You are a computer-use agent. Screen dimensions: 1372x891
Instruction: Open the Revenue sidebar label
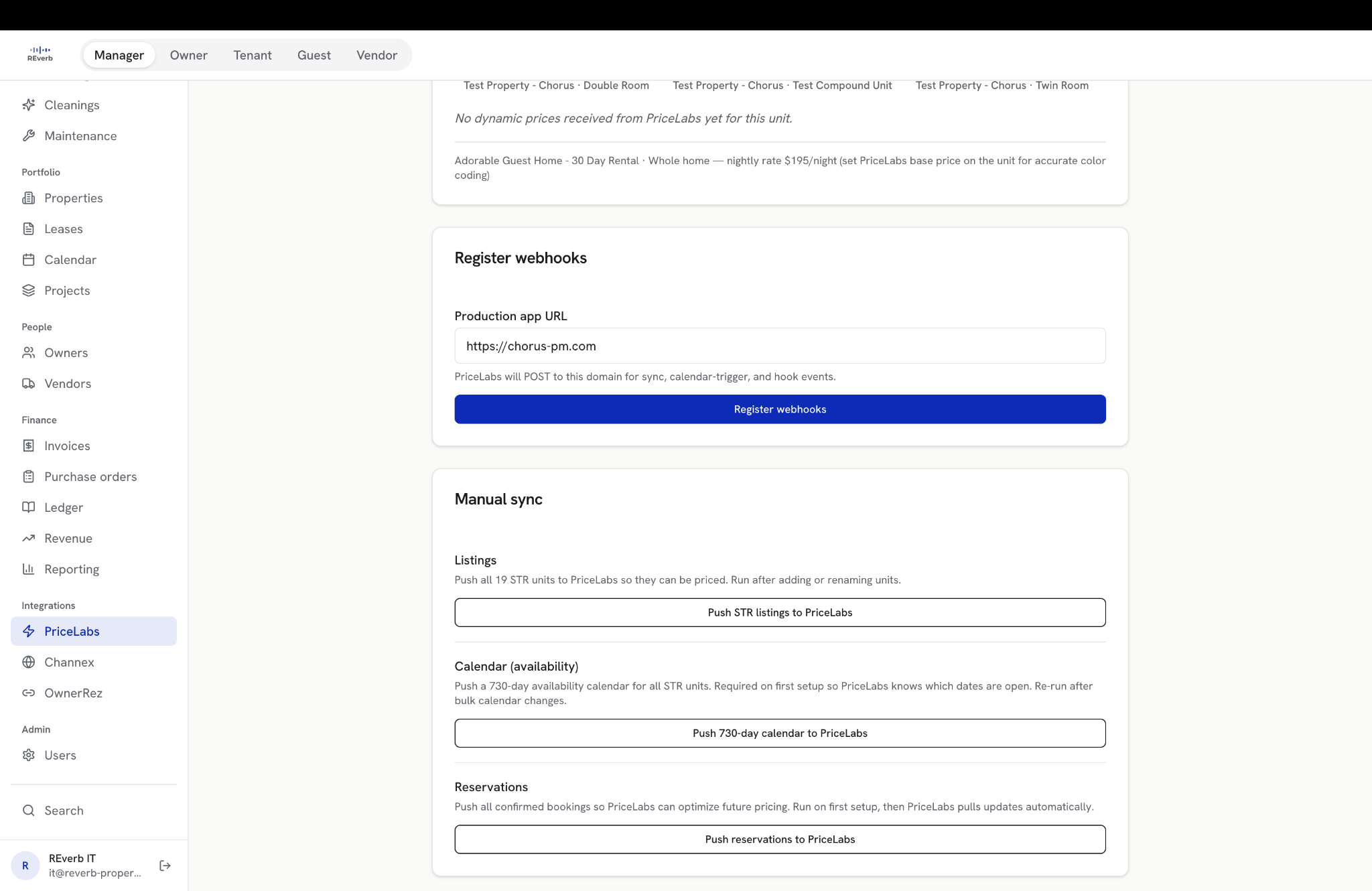68,539
